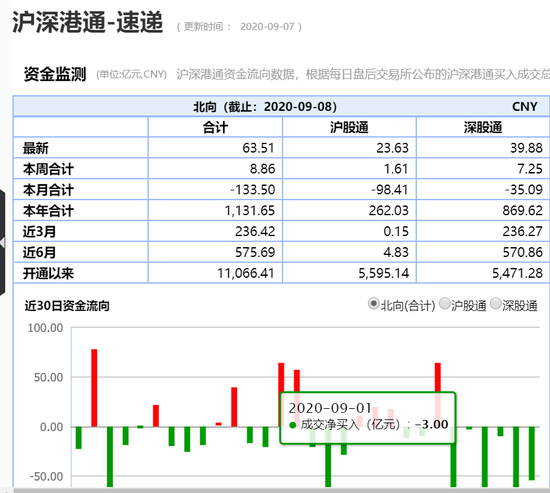The width and height of the screenshot is (550, 493).
Task: Click the 深股通 column header in table
Action: 483,127
